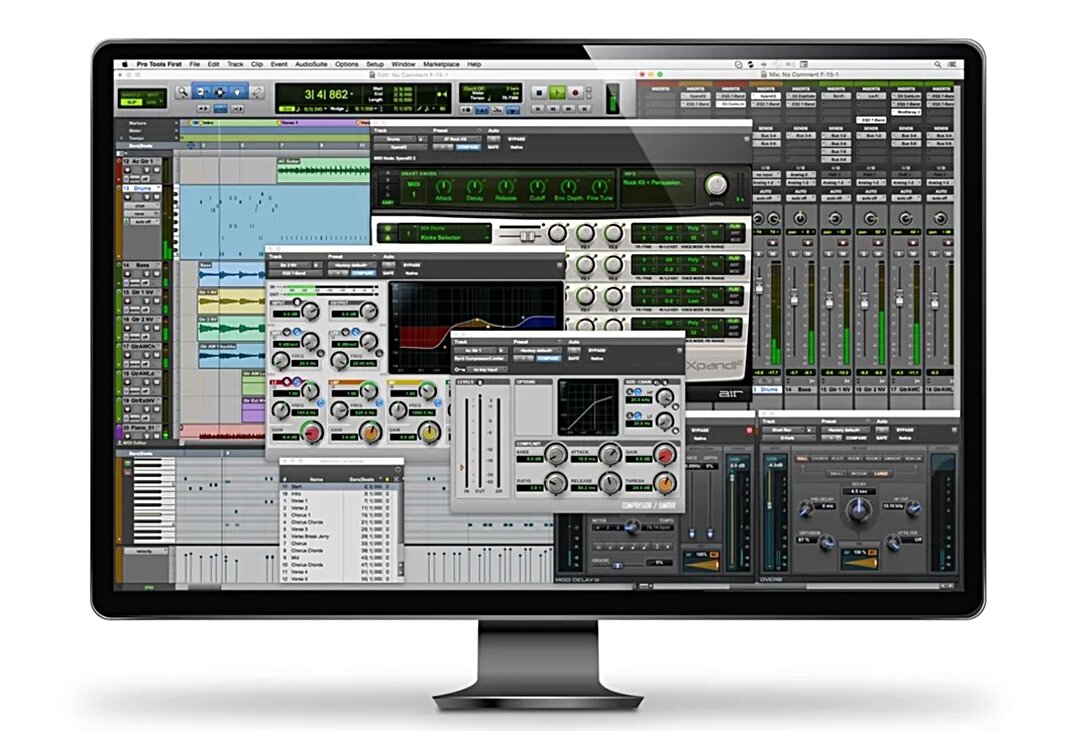Open the factory default preset in EQ window
This screenshot has width=1080, height=731.
click(x=353, y=265)
